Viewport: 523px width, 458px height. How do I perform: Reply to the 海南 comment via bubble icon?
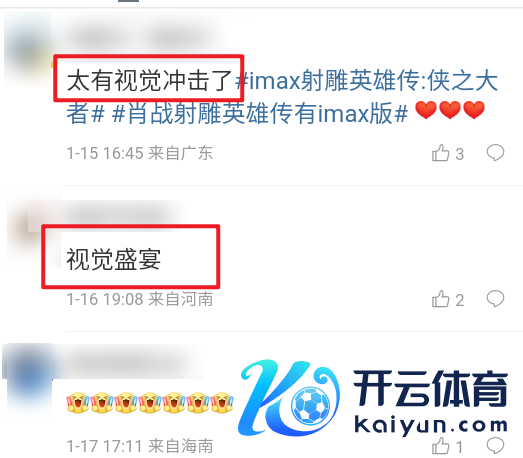(x=495, y=445)
